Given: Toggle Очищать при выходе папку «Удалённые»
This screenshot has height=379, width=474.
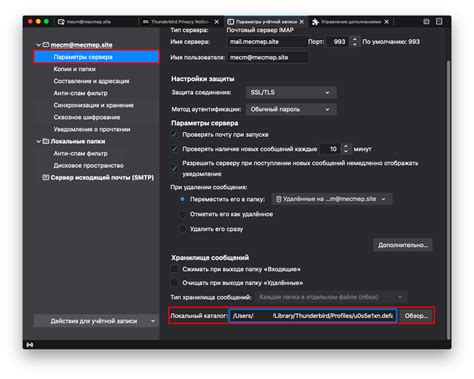Looking at the screenshot, I should (x=174, y=283).
